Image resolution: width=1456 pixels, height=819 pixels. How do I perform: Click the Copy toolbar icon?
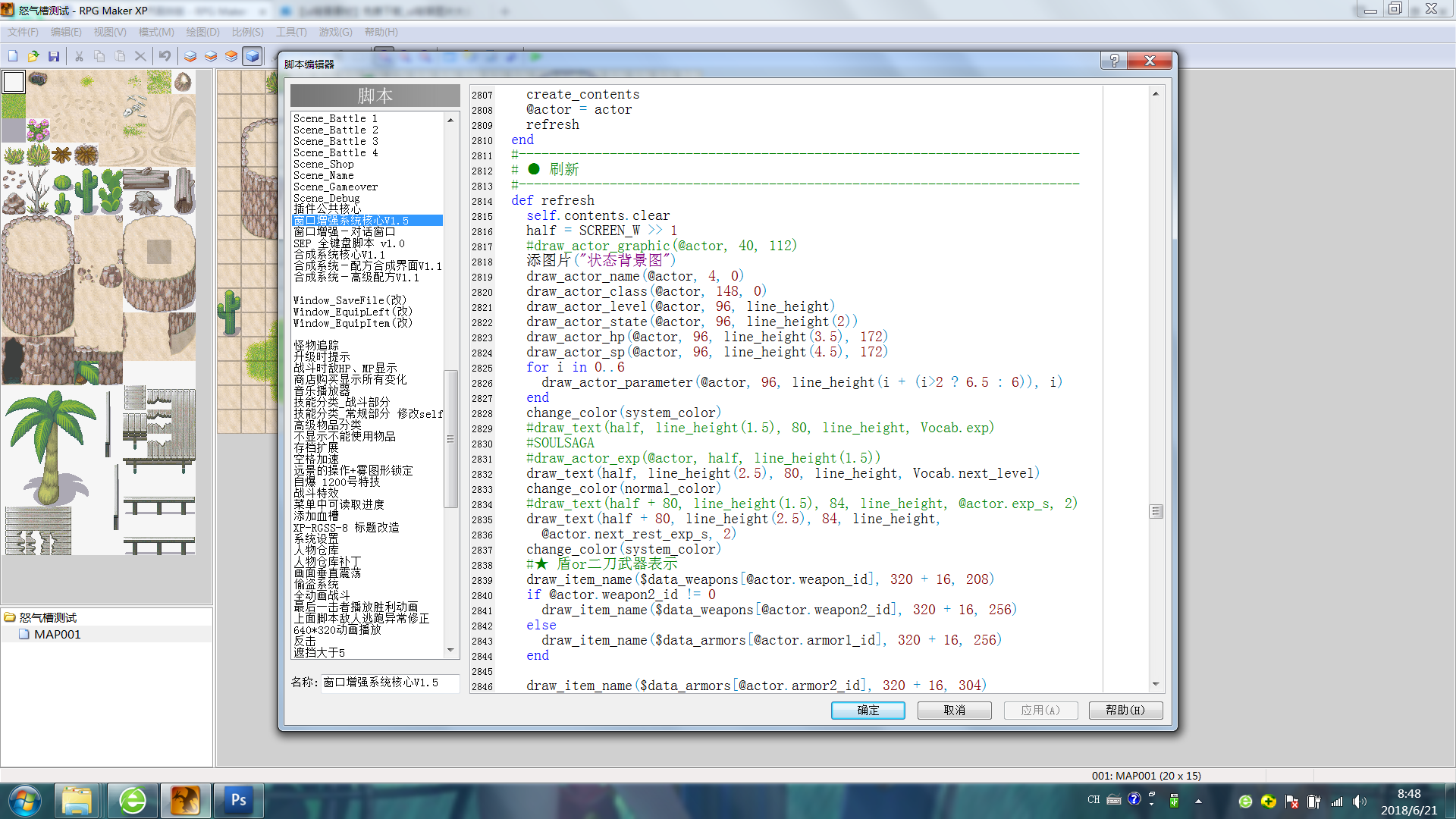pyautogui.click(x=99, y=56)
